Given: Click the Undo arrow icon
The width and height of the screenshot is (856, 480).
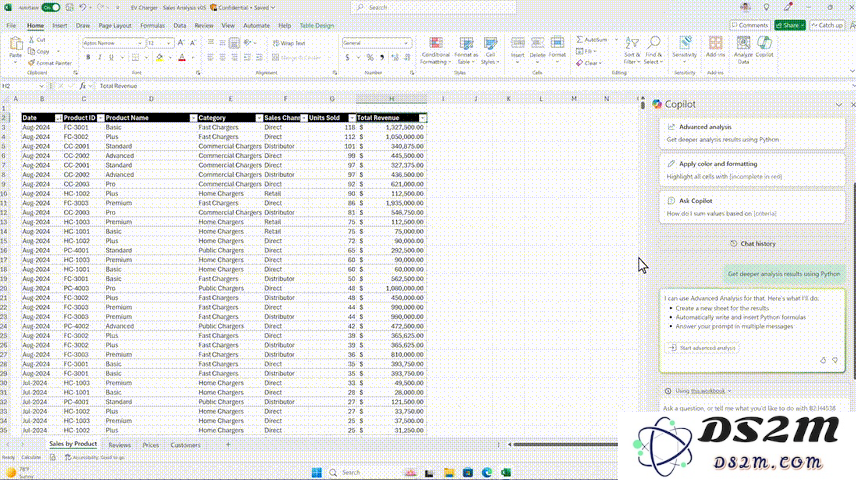Looking at the screenshot, I should (x=82, y=8).
